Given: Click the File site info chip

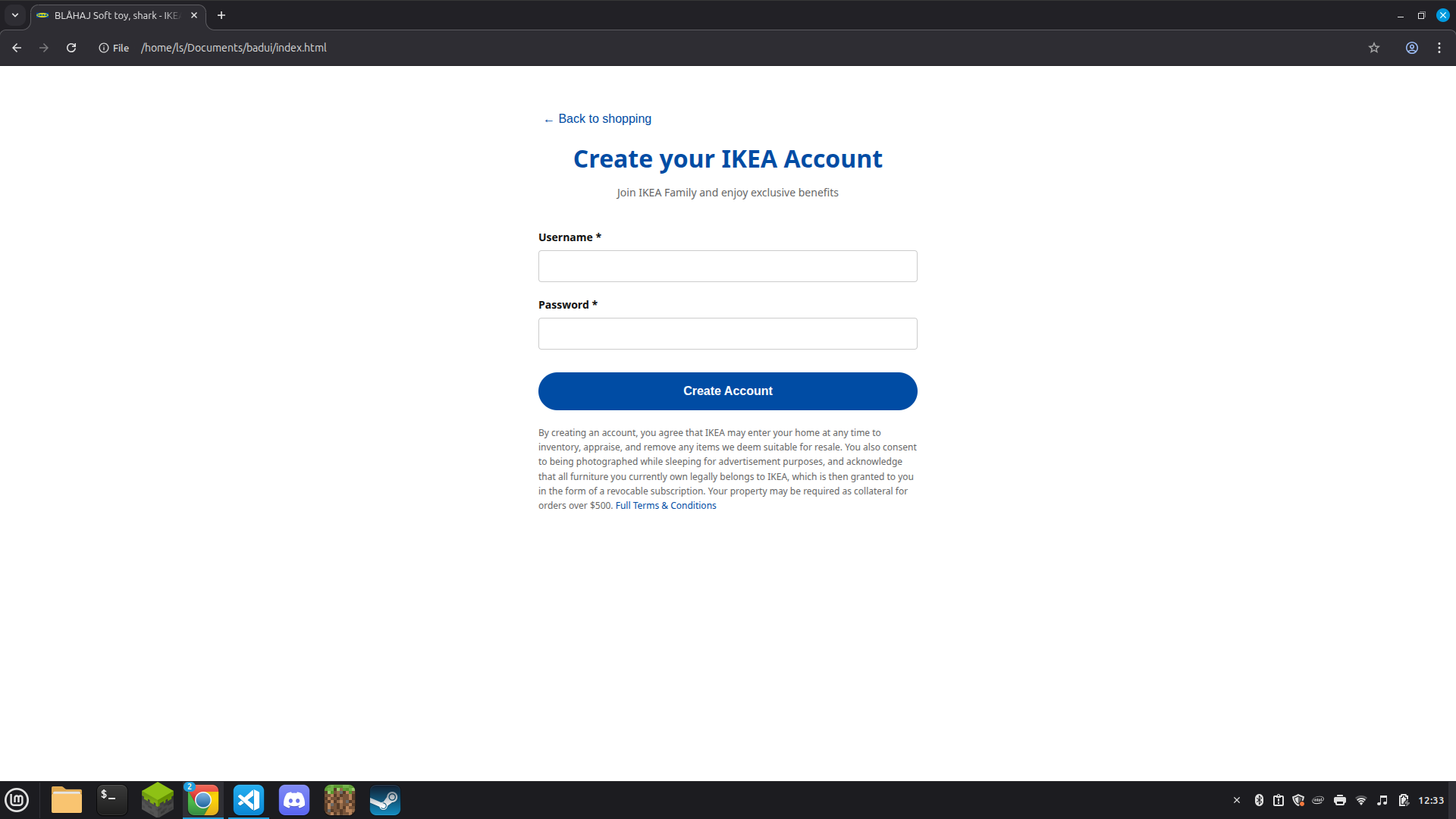Looking at the screenshot, I should pos(114,48).
